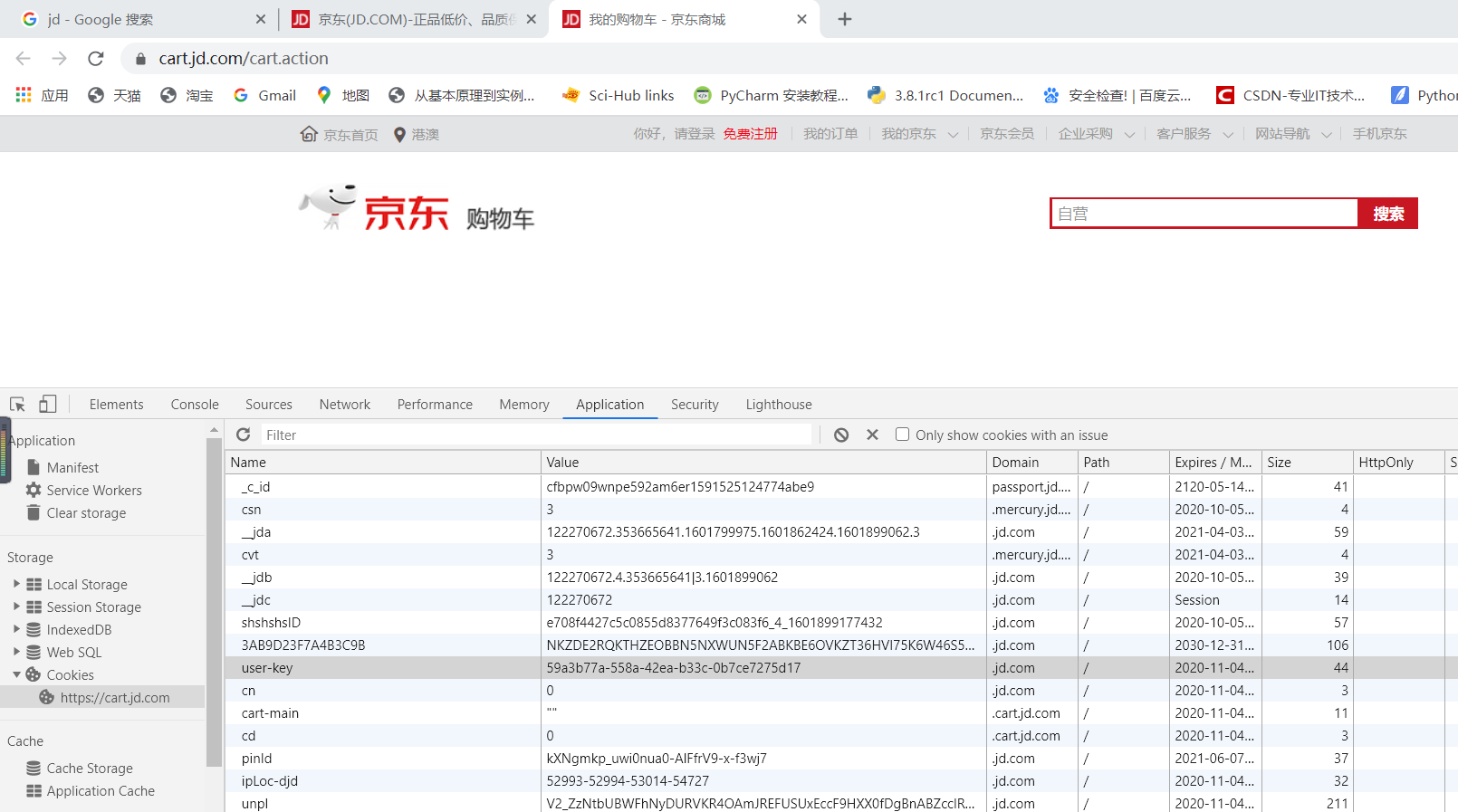Expand the IndexedDB tree node
Screen dimensions: 1458x812
click(16, 629)
